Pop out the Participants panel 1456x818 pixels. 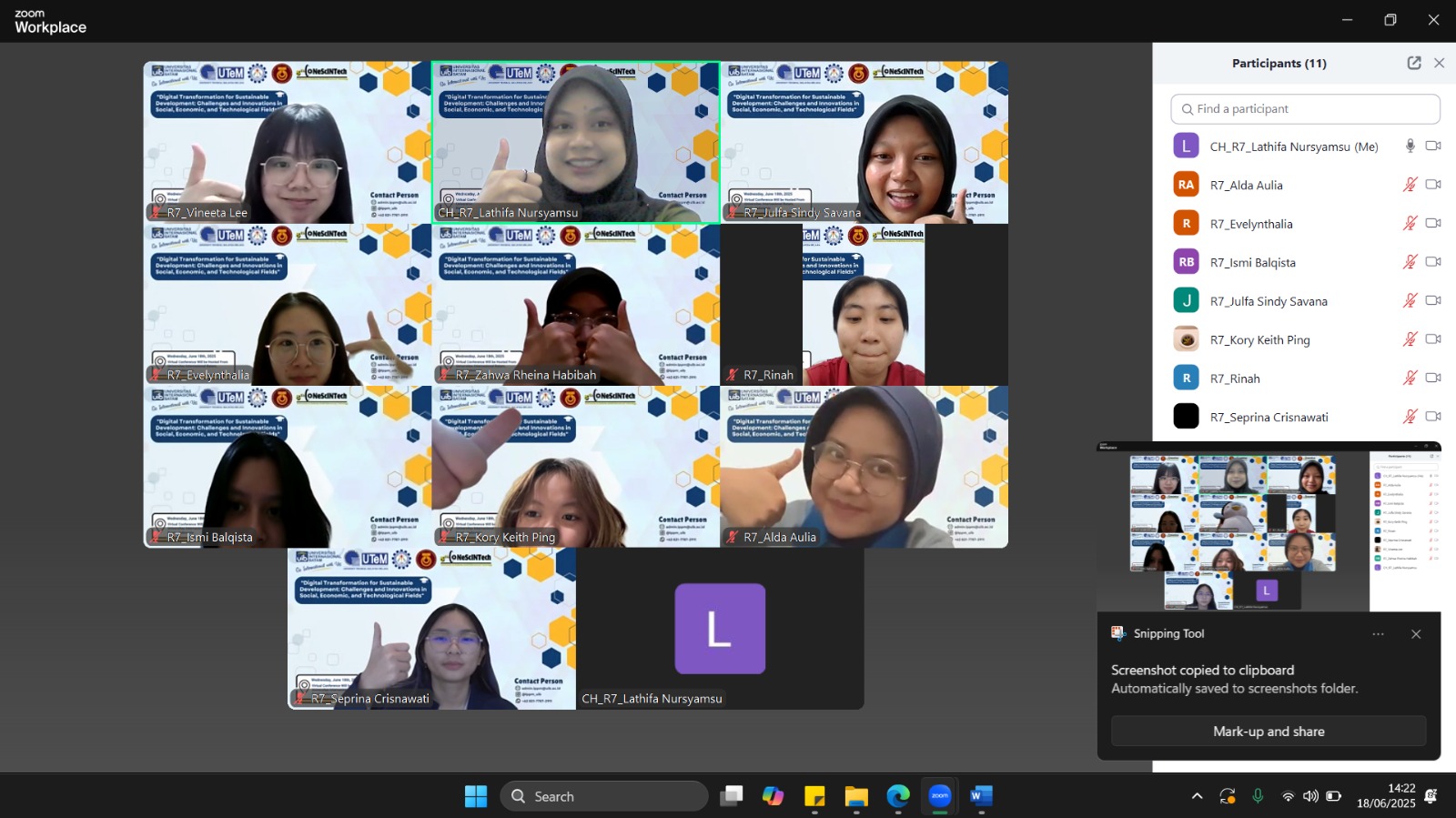[x=1413, y=63]
